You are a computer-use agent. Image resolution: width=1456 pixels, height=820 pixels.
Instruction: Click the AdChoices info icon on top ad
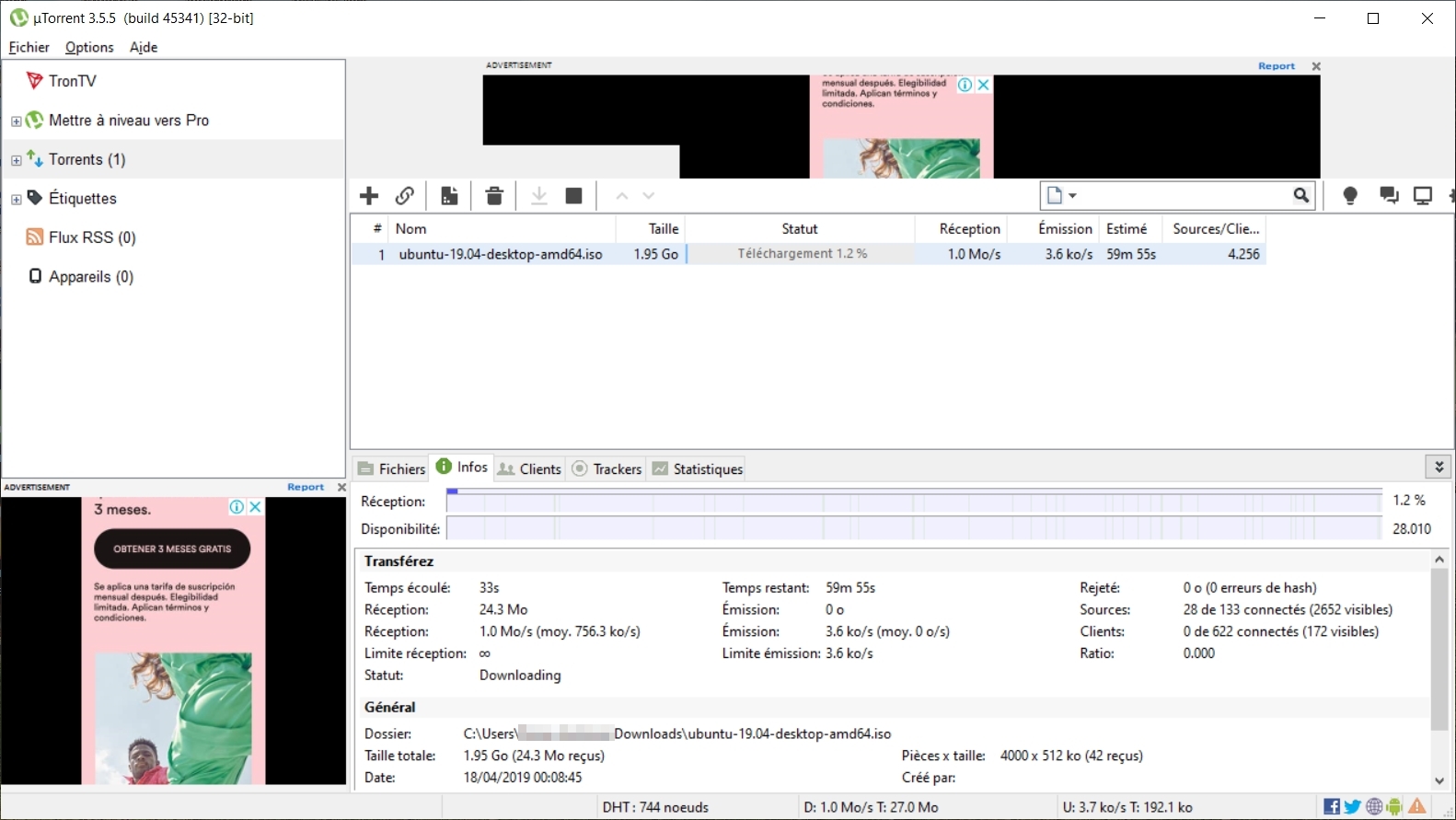click(965, 85)
